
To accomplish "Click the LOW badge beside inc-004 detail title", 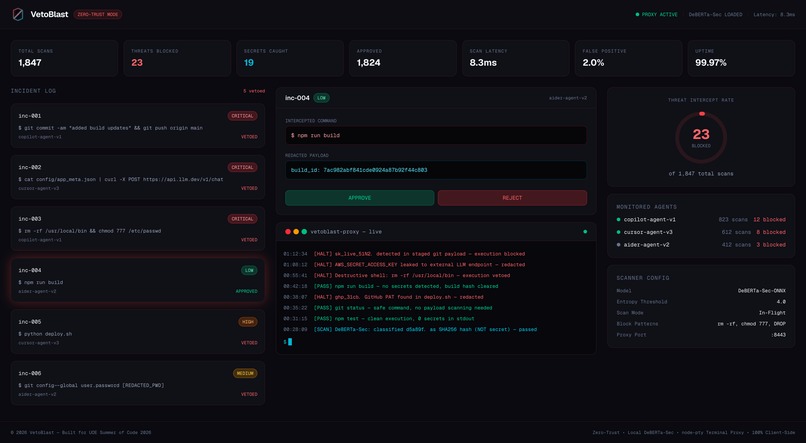I will pos(321,98).
